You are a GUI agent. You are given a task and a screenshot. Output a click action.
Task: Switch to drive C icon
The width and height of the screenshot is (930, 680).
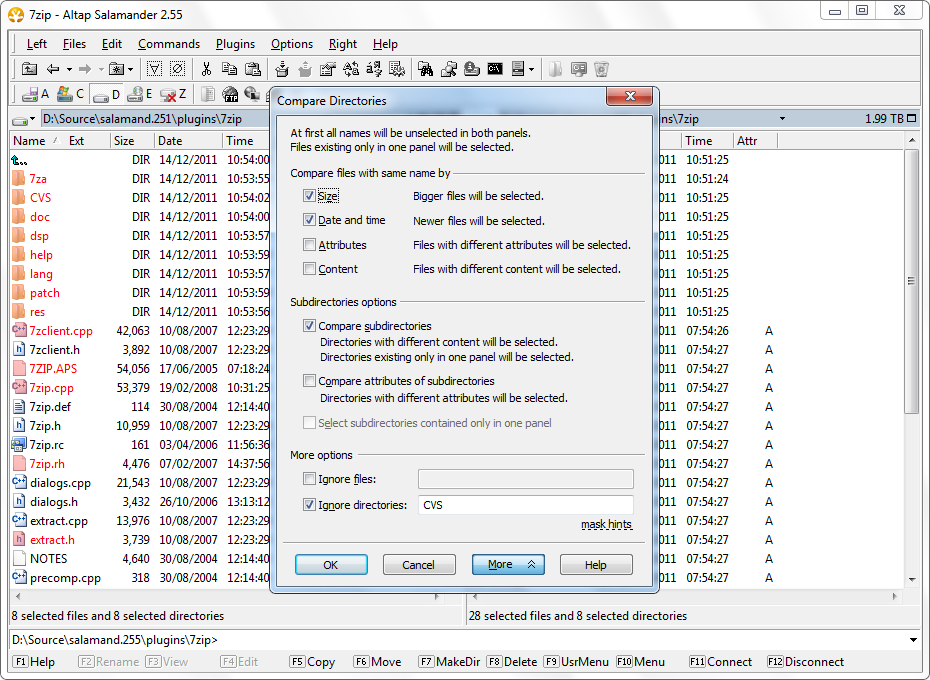[70, 94]
